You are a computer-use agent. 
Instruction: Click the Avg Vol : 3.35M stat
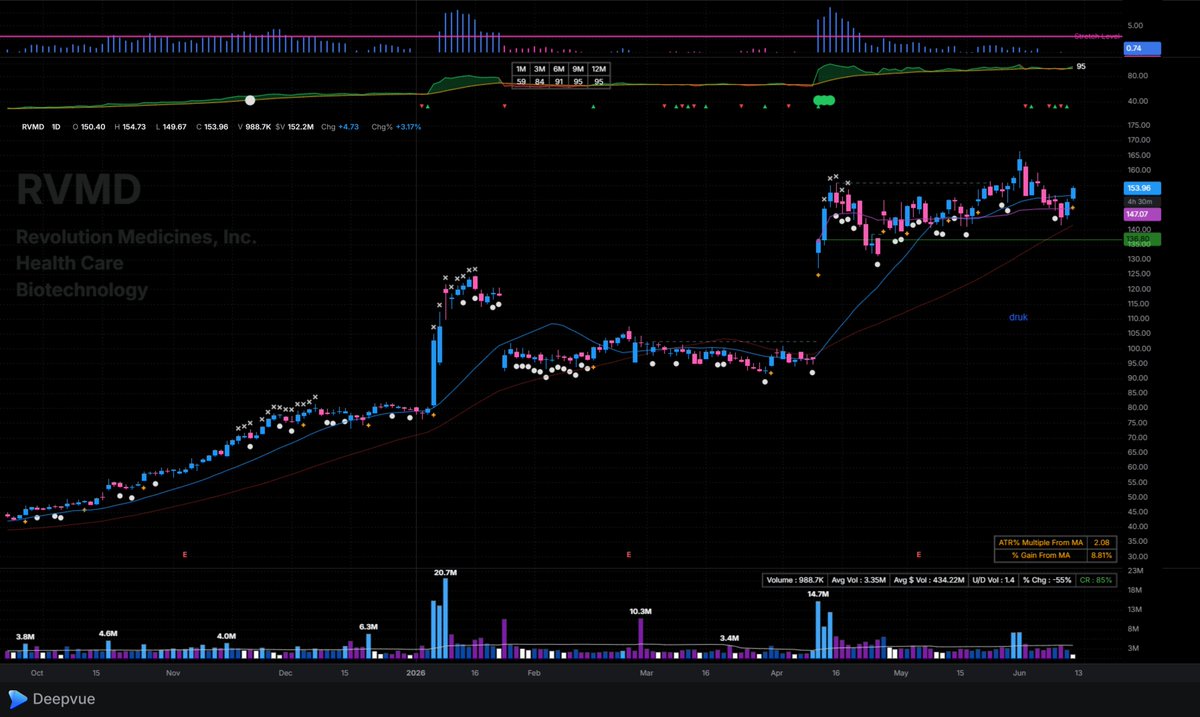click(860, 579)
